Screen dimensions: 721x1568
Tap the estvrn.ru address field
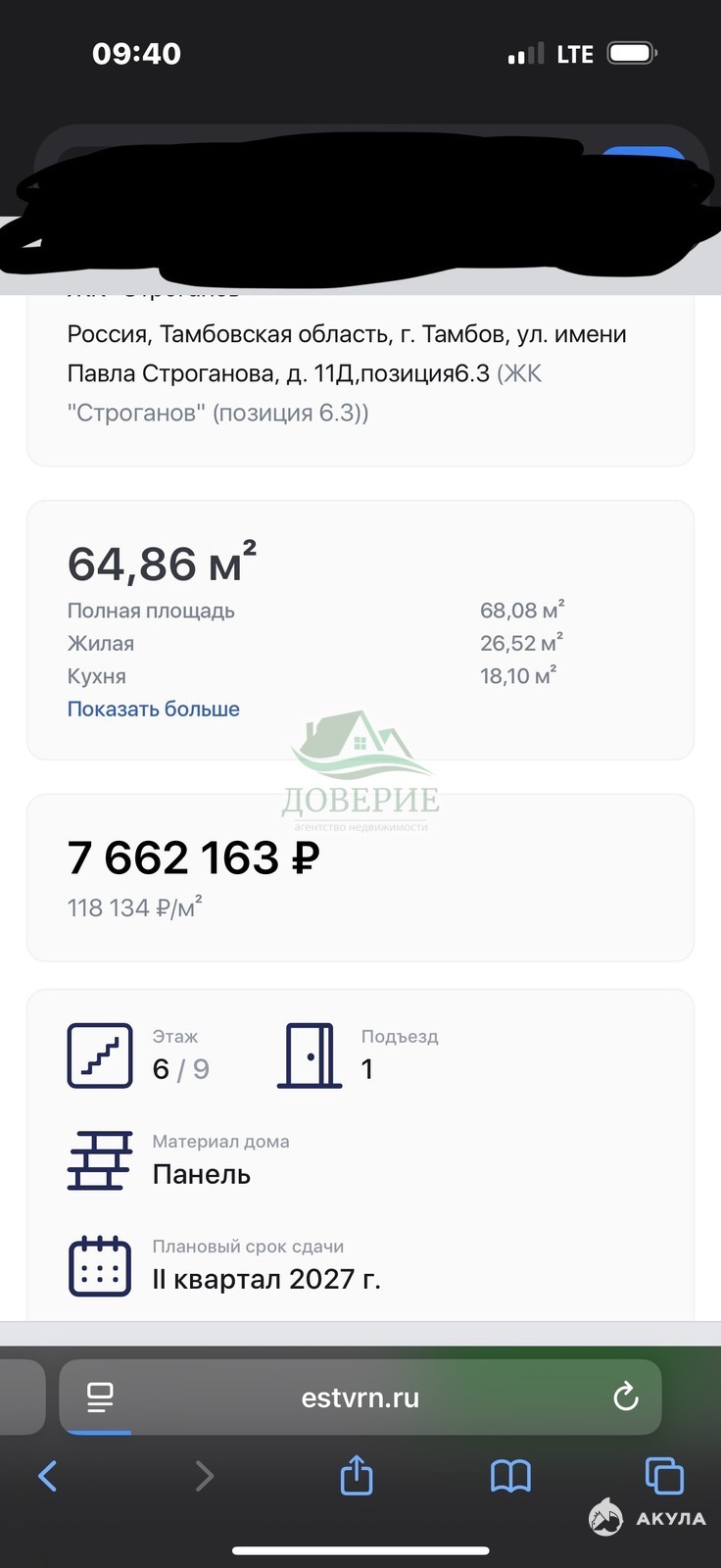[360, 1396]
